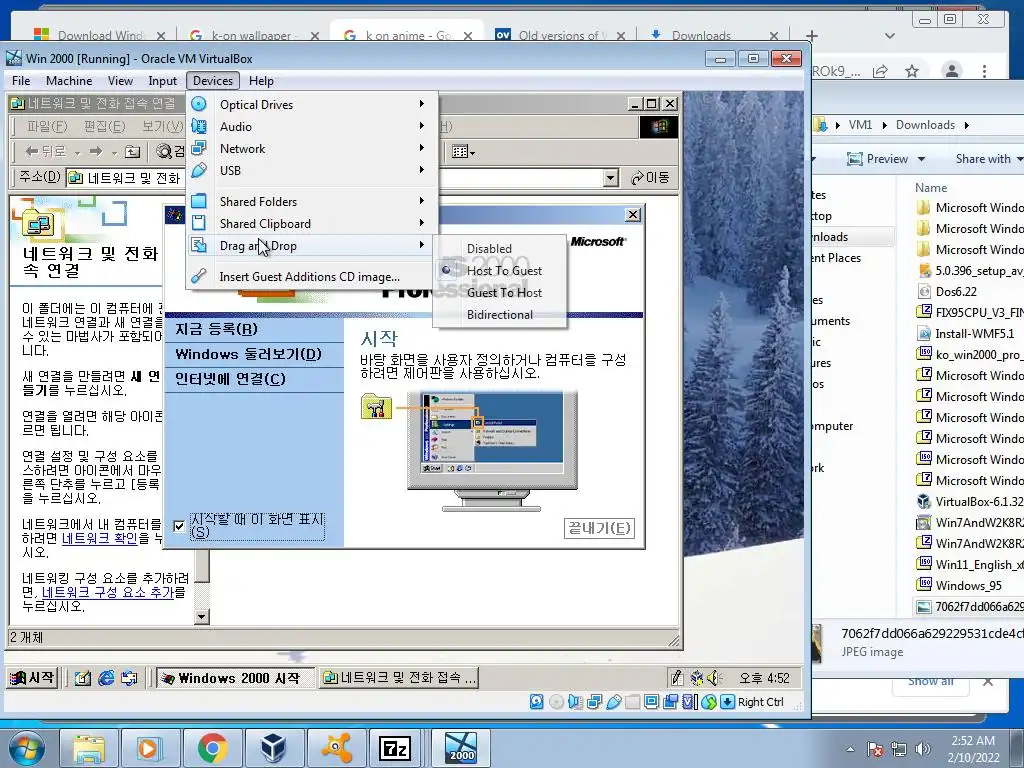Click the hard disk activity status icon
Image resolution: width=1024 pixels, height=768 pixels.
536,702
